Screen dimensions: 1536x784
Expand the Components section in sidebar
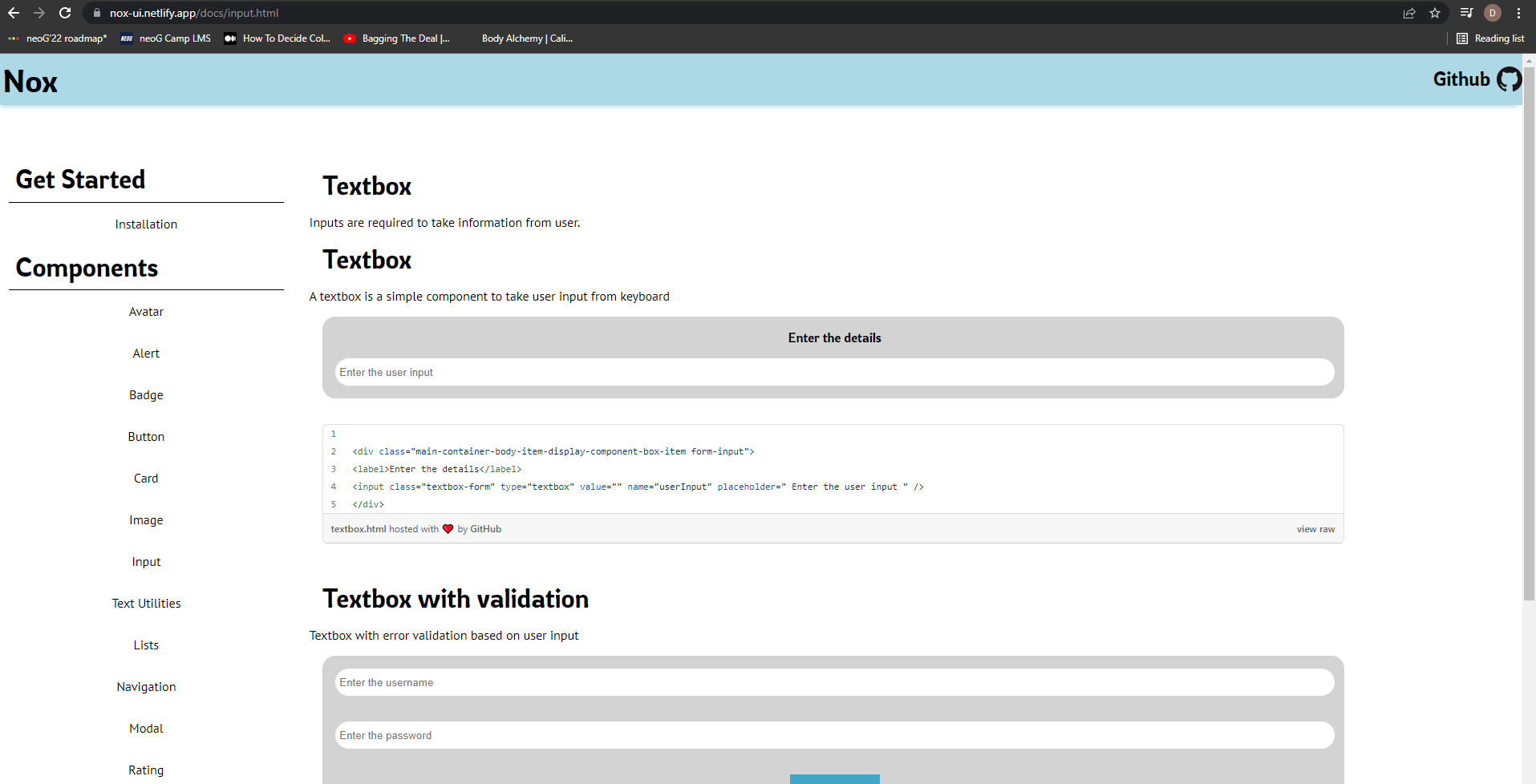[87, 268]
